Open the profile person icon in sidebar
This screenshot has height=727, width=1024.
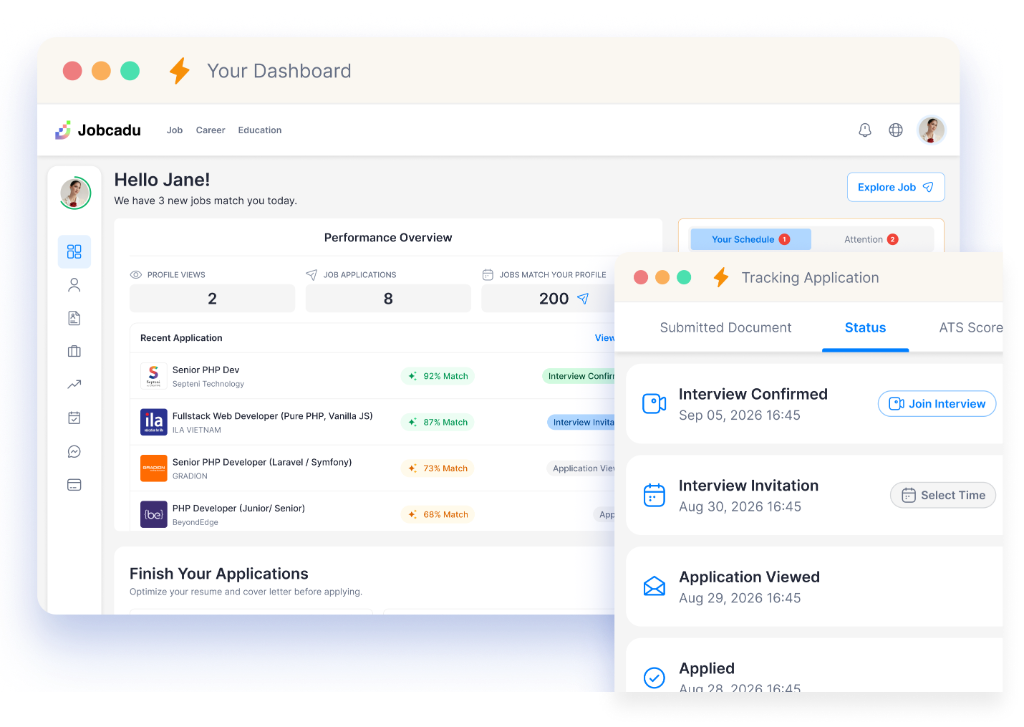(x=74, y=285)
